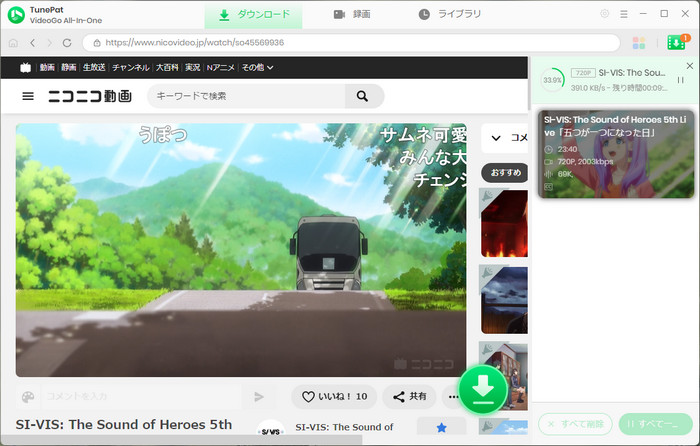Click the nicovideo URL address bar
The image size is (700, 446).
351,43
